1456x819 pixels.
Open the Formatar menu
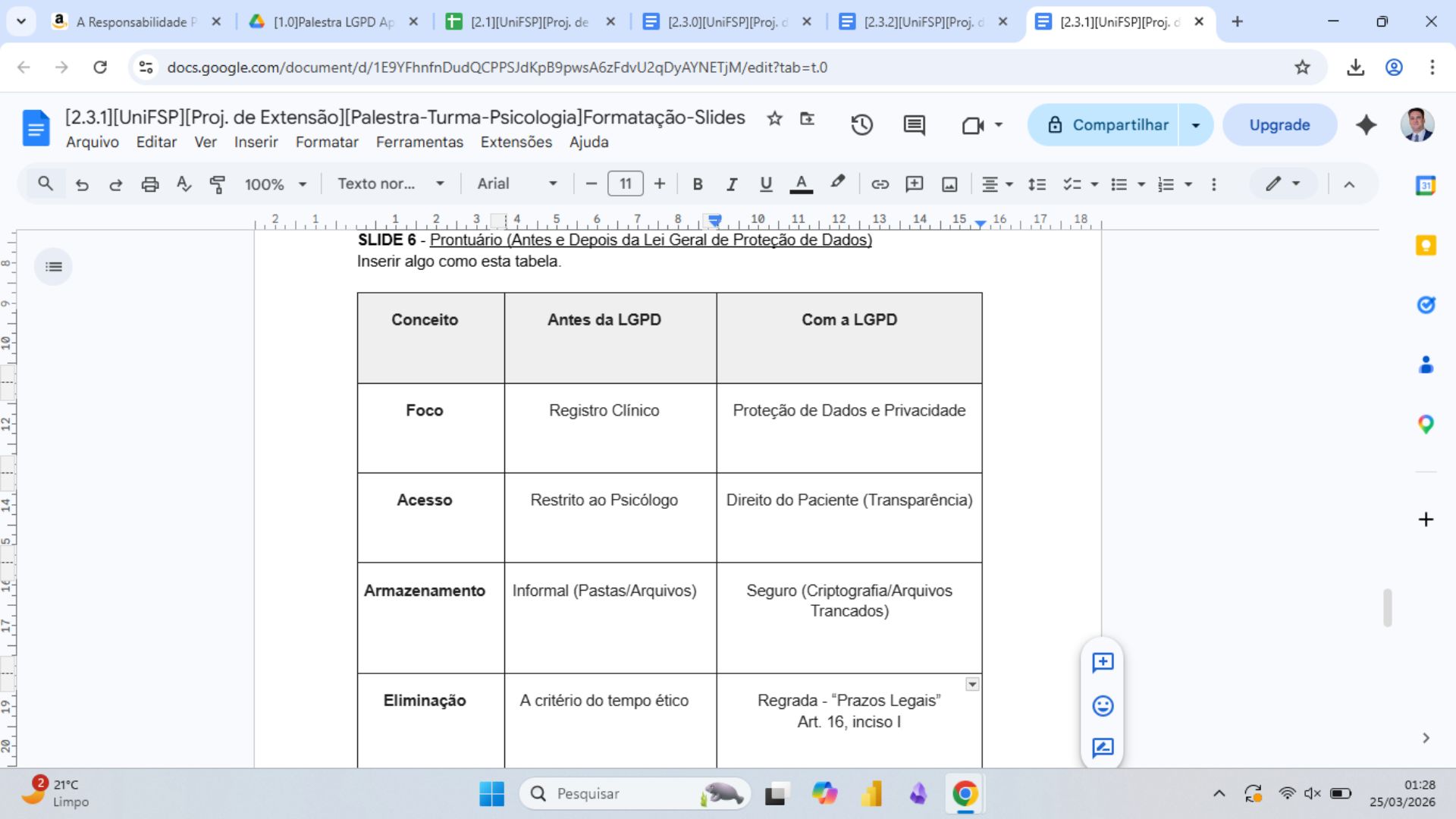pyautogui.click(x=327, y=143)
